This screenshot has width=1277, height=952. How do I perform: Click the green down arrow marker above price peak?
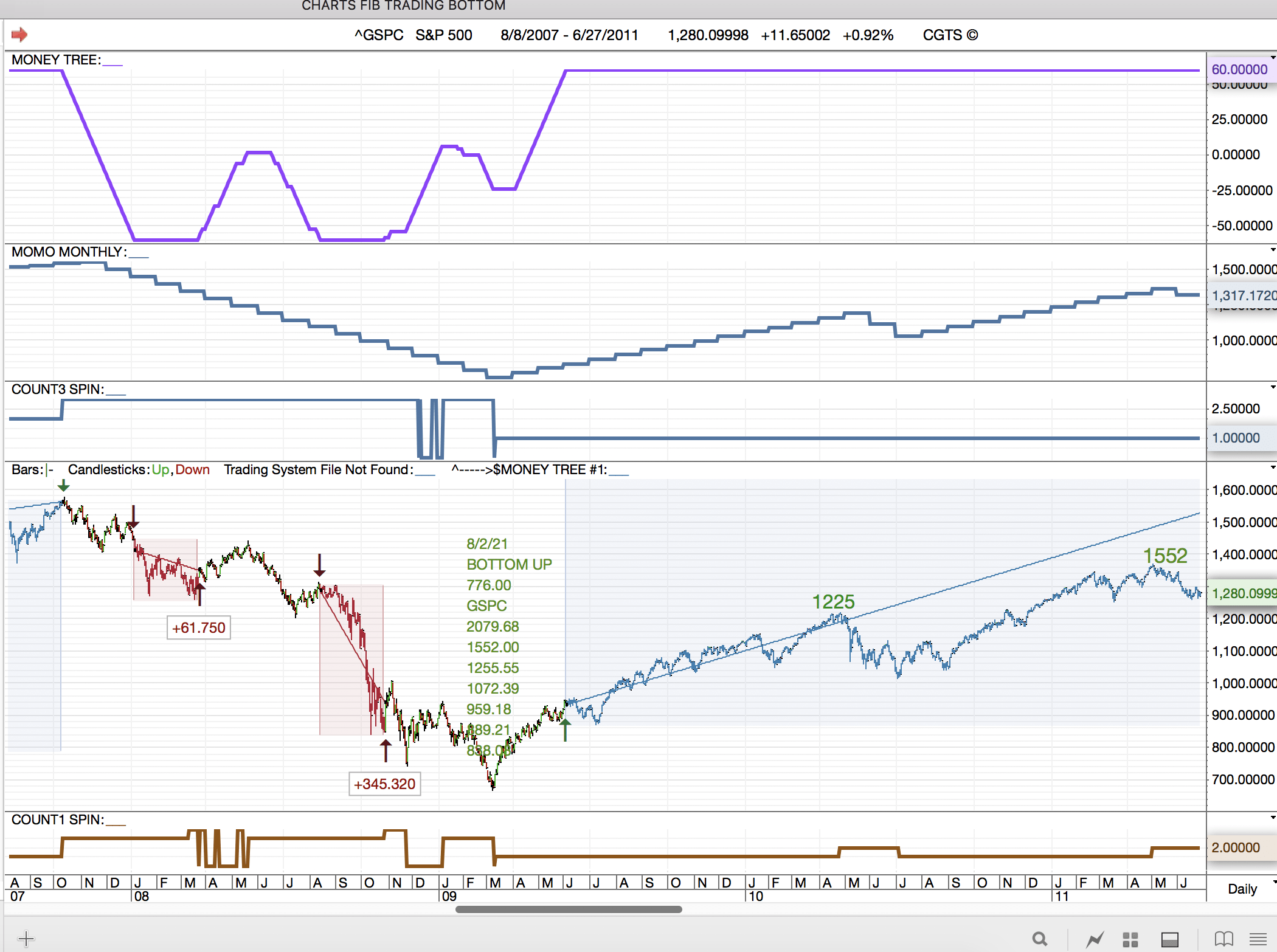(63, 485)
